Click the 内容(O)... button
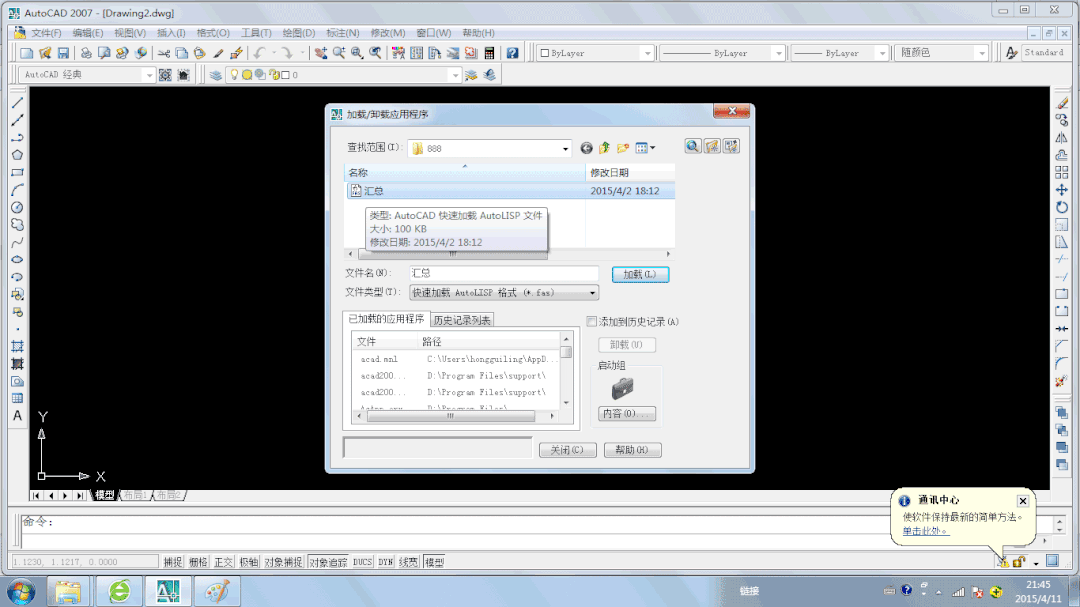Screen dimensions: 1080x607 tap(627, 414)
